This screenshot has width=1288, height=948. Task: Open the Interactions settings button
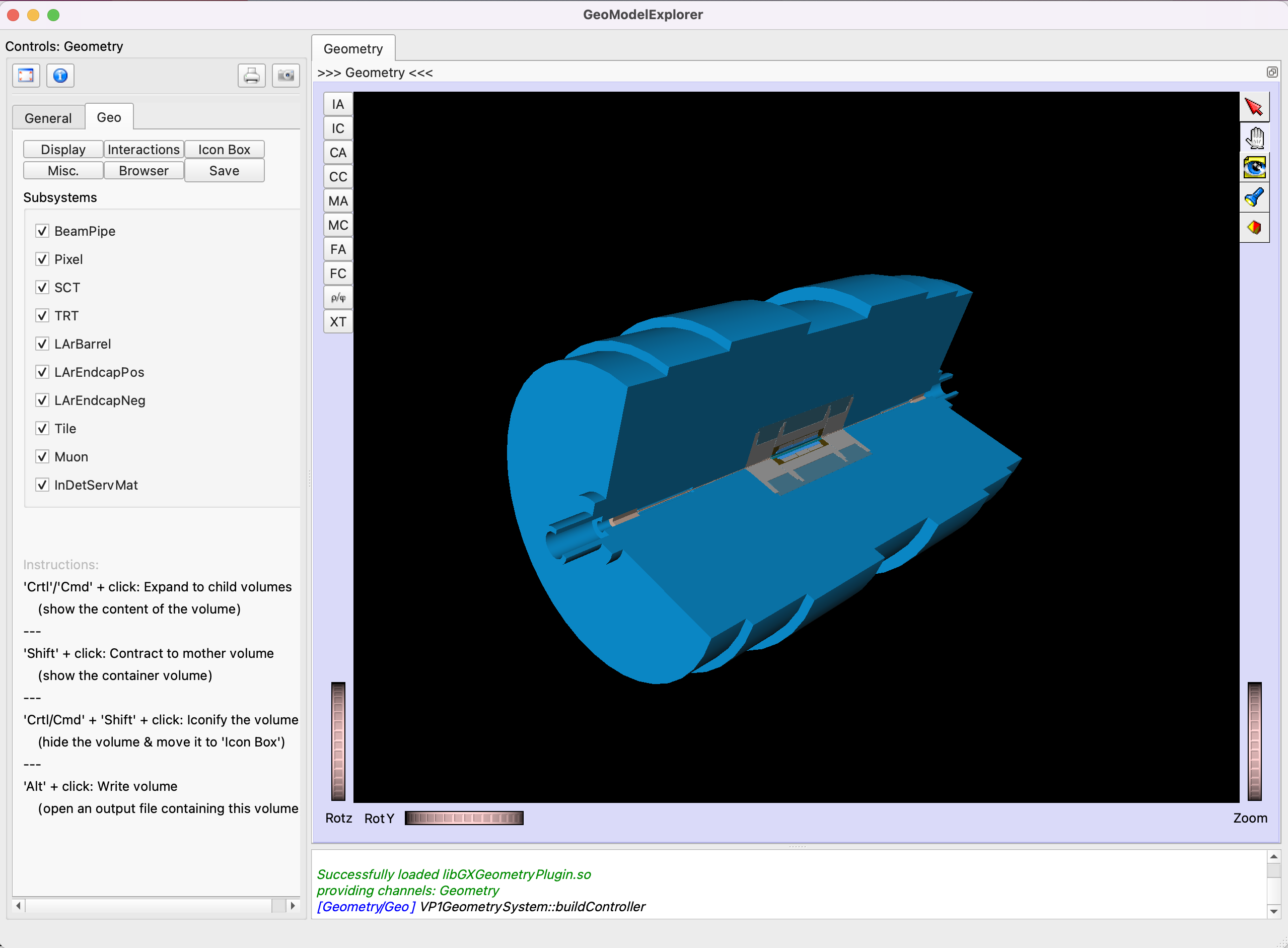point(144,149)
